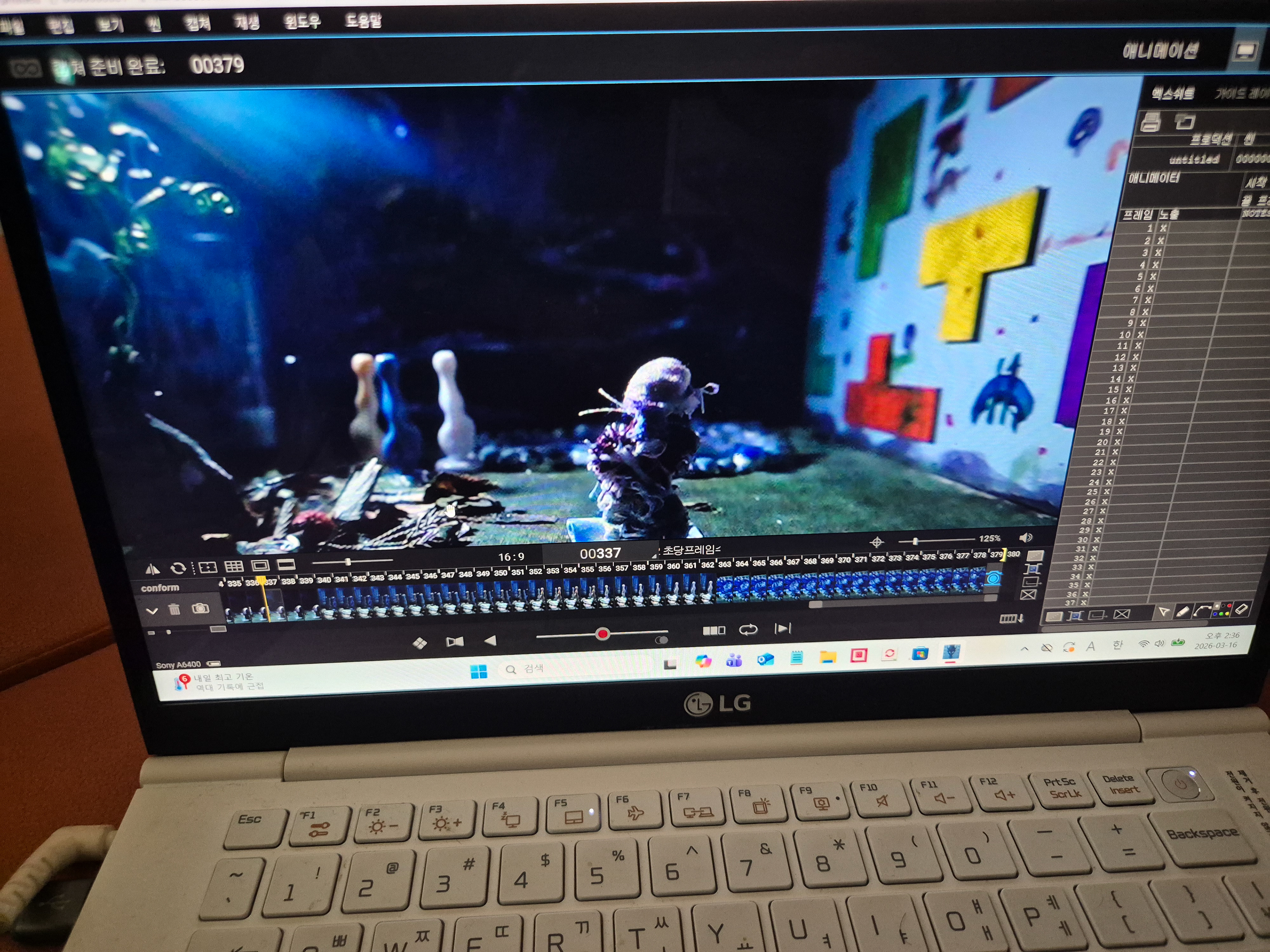Toggle the letterbox mask icon
The width and height of the screenshot is (1270, 952).
pyautogui.click(x=286, y=565)
